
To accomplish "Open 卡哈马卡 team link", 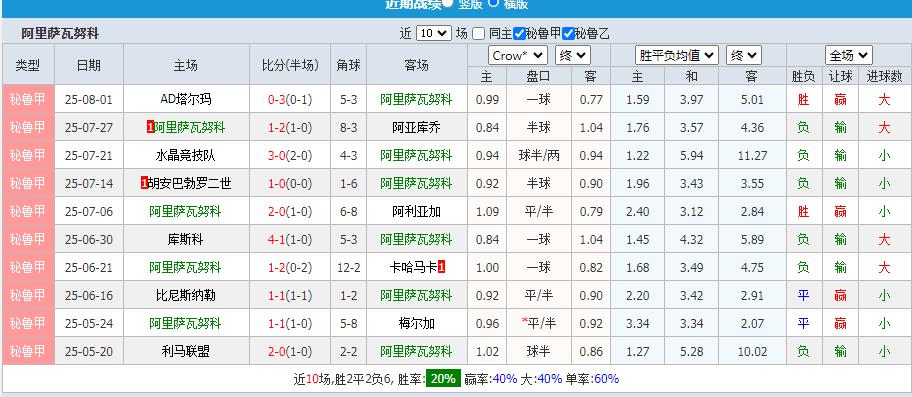I will coord(413,267).
